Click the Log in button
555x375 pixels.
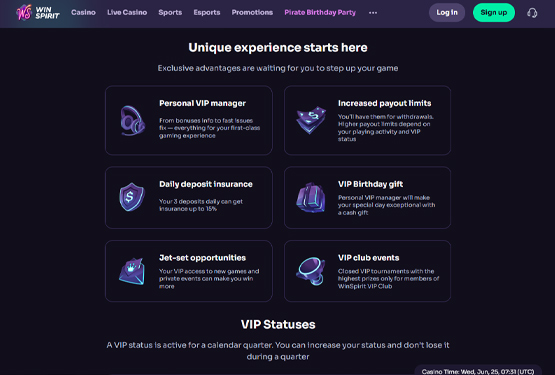447,12
